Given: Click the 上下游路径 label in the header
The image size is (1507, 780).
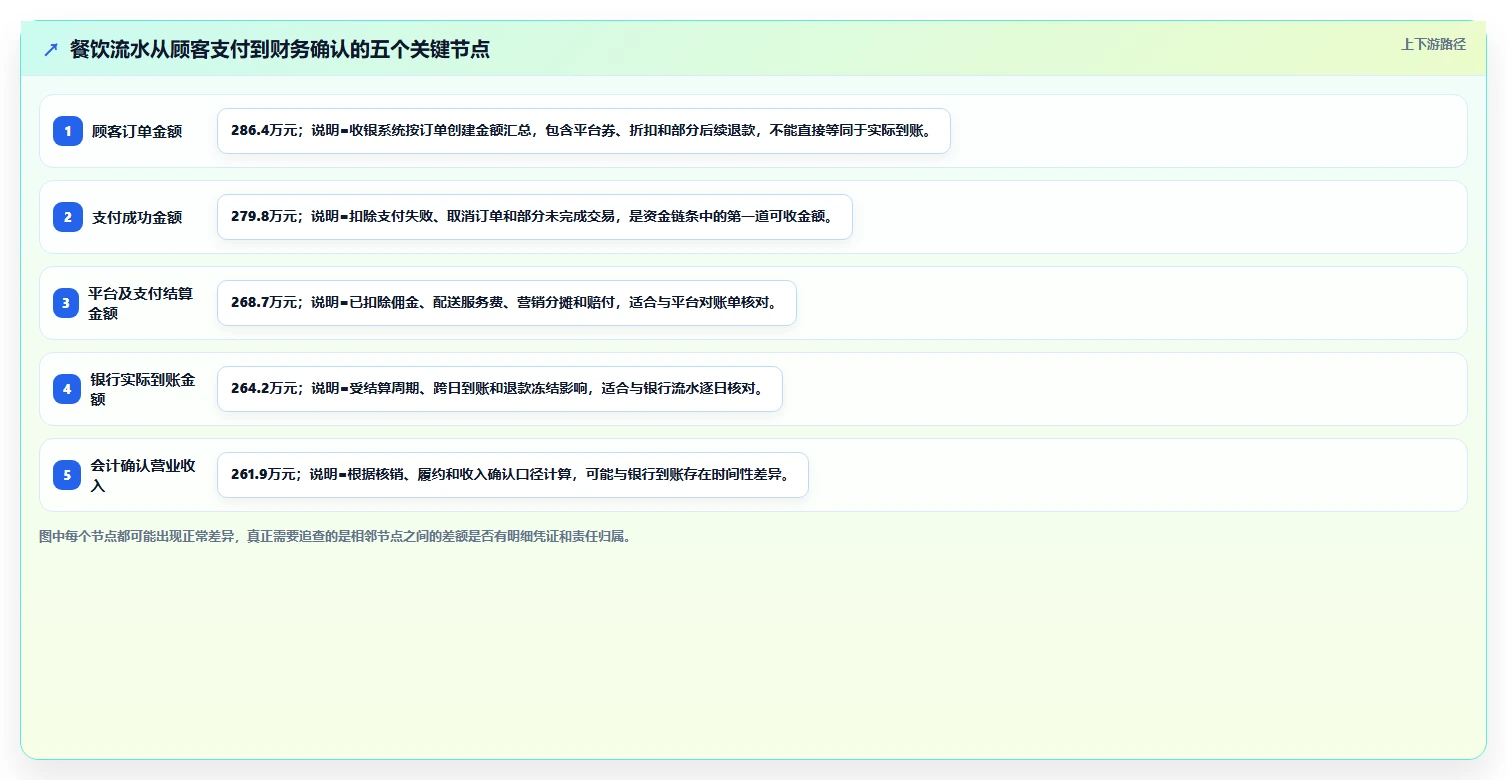Looking at the screenshot, I should (x=1433, y=44).
